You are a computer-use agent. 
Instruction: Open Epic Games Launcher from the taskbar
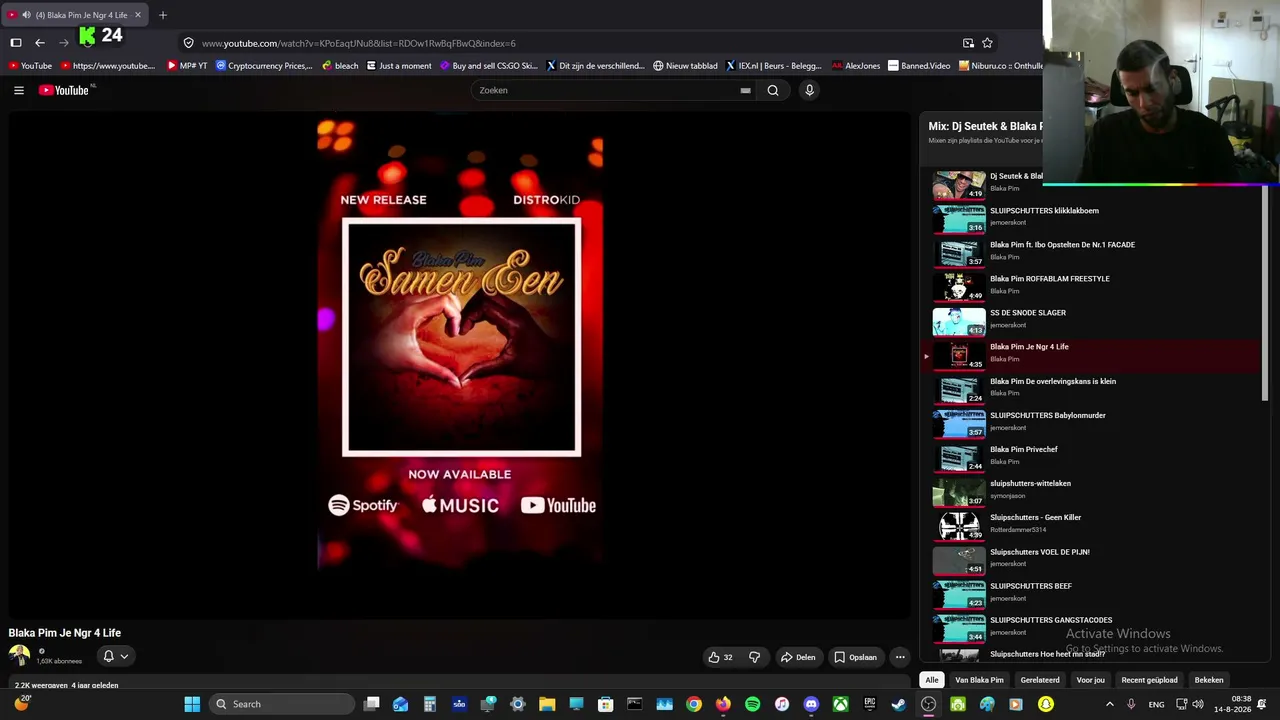click(x=869, y=704)
